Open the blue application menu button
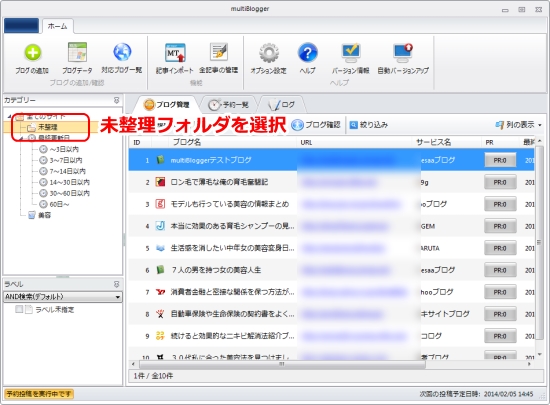Viewport: 550px width, 405px height. click(21, 26)
